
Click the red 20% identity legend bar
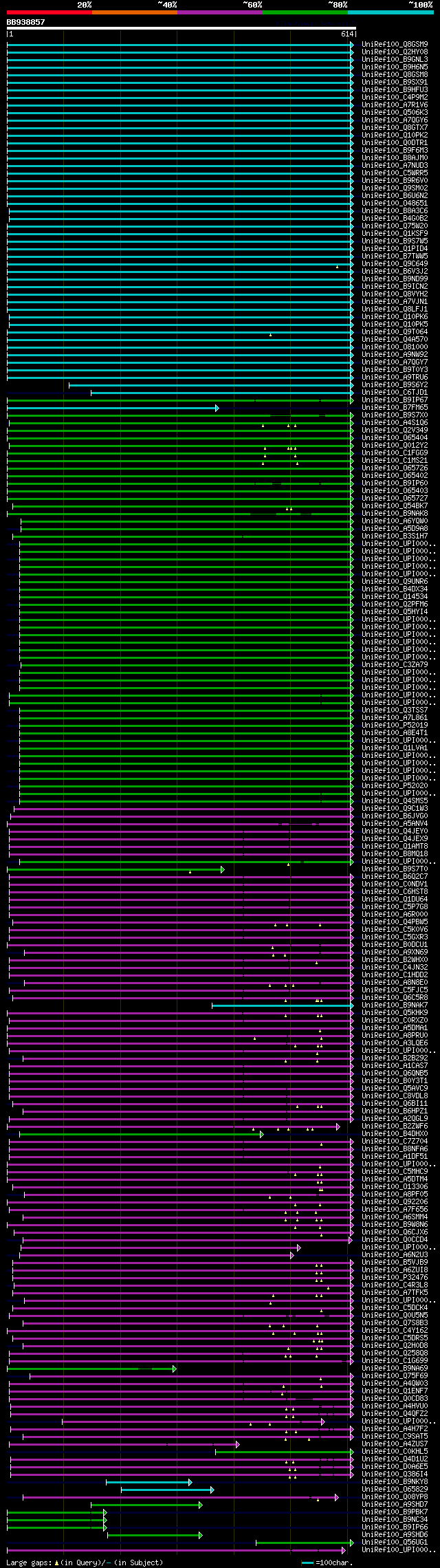pyautogui.click(x=49, y=12)
